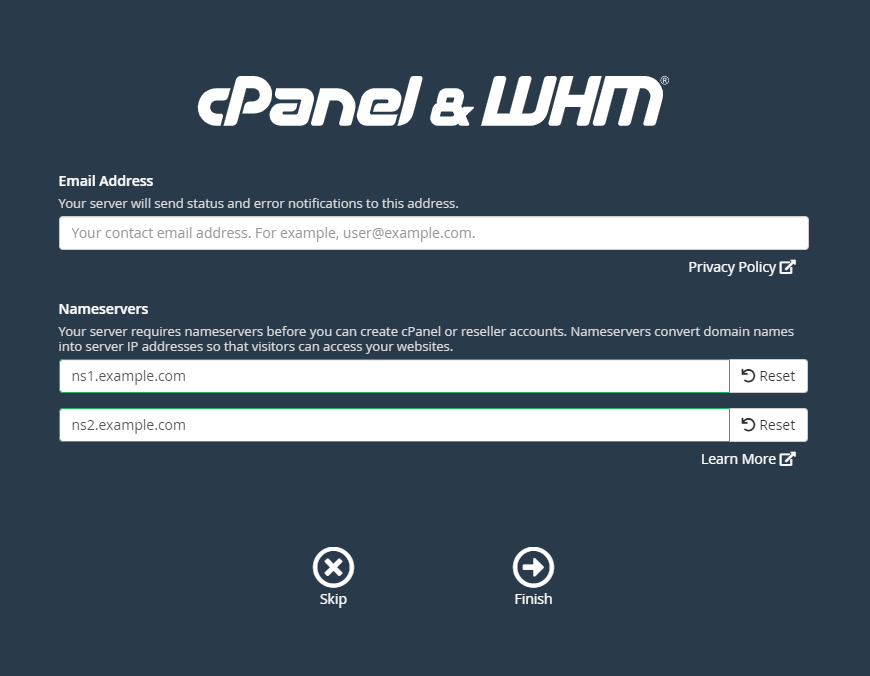Viewport: 870px width, 676px height.
Task: Click the external link icon beside Learn More
Action: 788,459
